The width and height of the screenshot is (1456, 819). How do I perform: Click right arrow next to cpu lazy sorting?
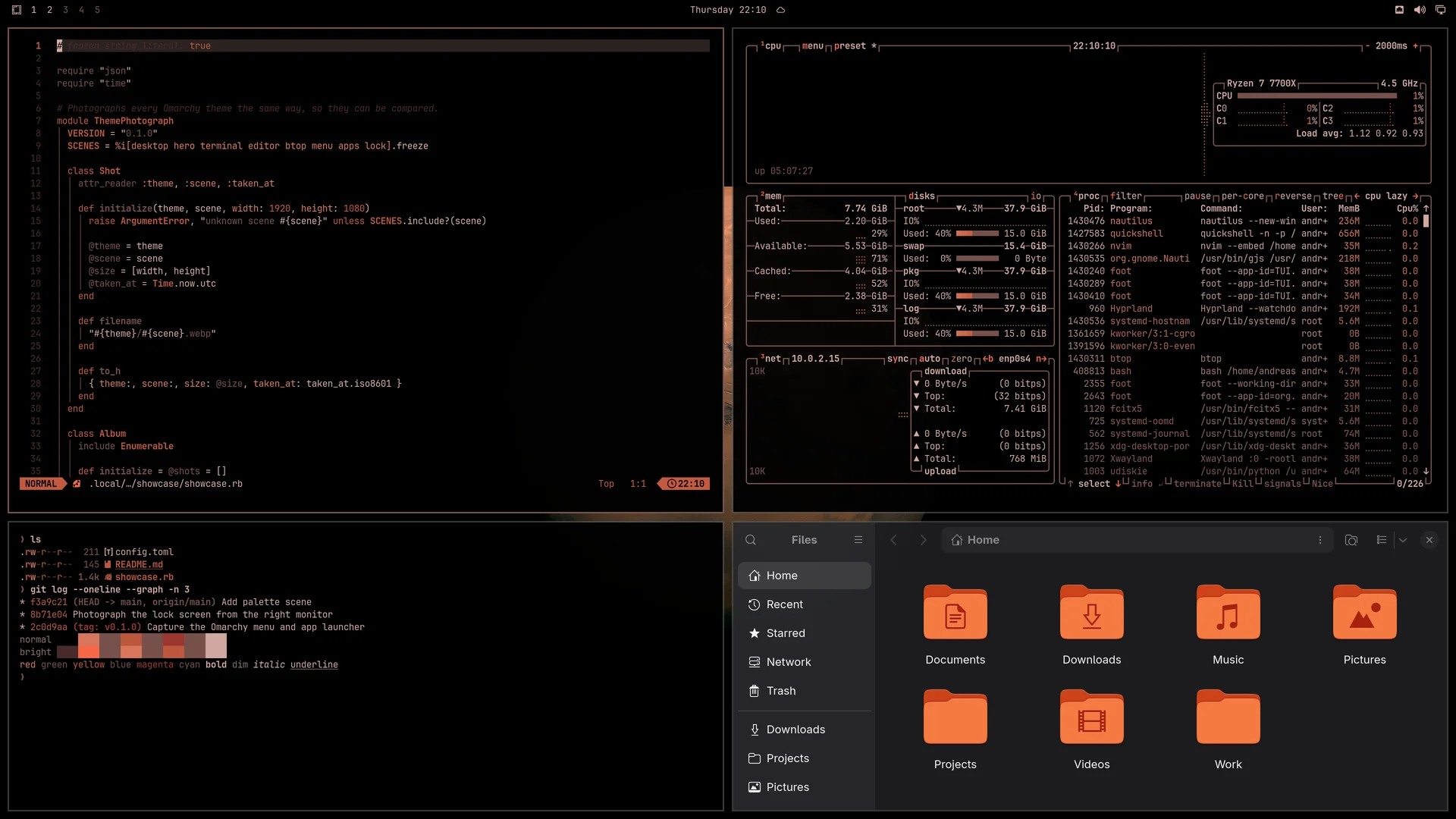pos(1415,196)
